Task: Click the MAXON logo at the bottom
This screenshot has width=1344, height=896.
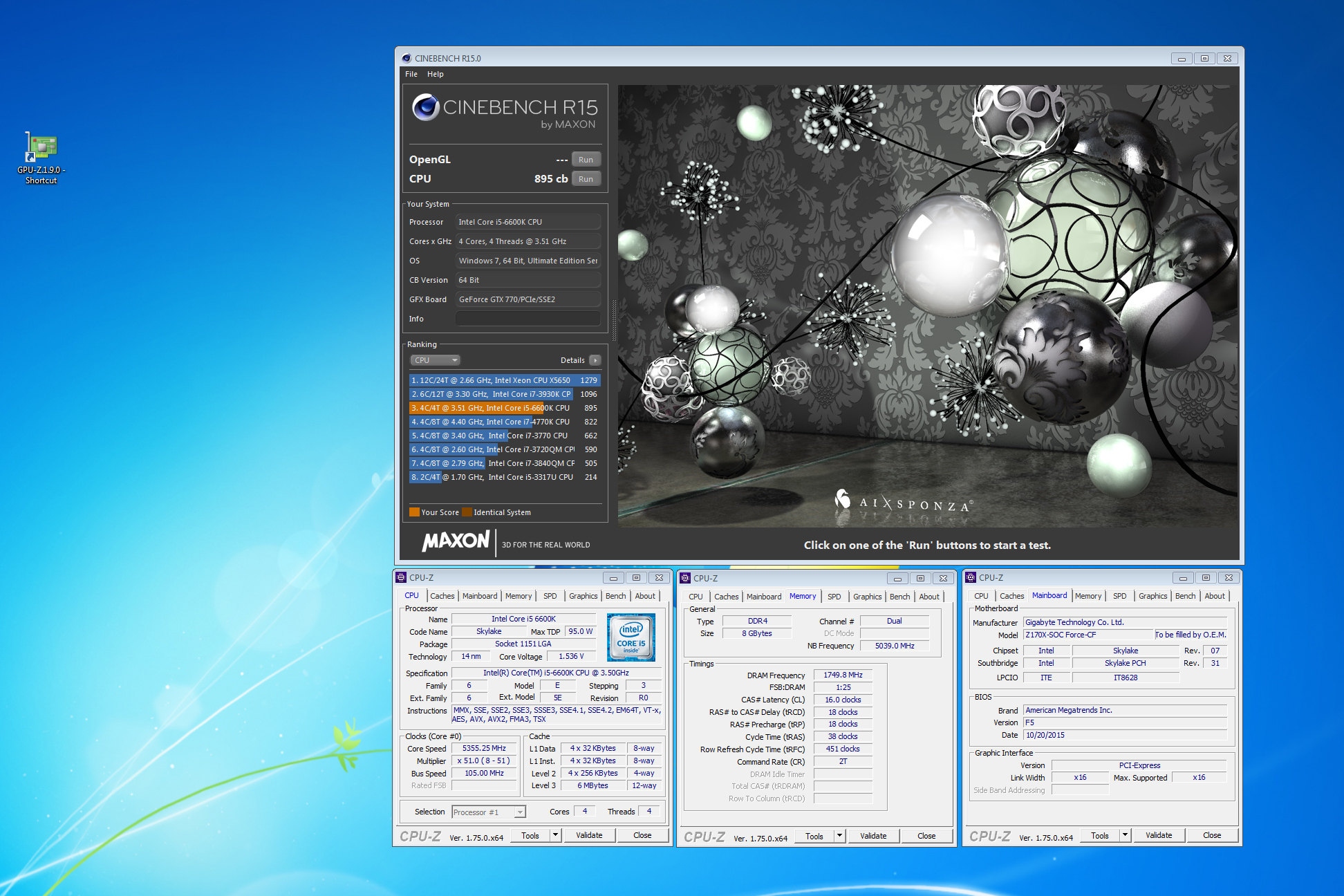Action: [x=456, y=541]
